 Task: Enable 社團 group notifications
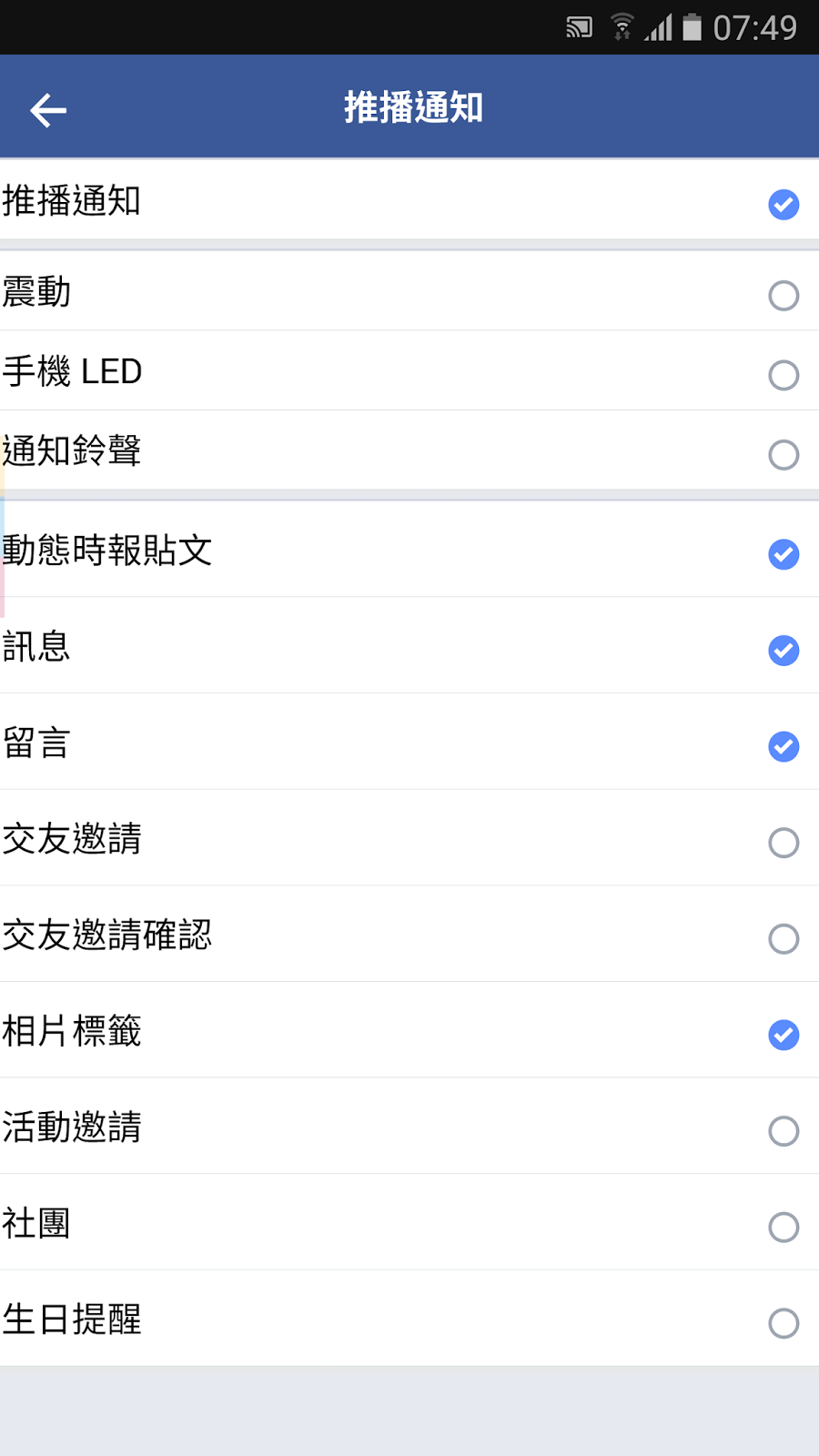coord(784,1227)
